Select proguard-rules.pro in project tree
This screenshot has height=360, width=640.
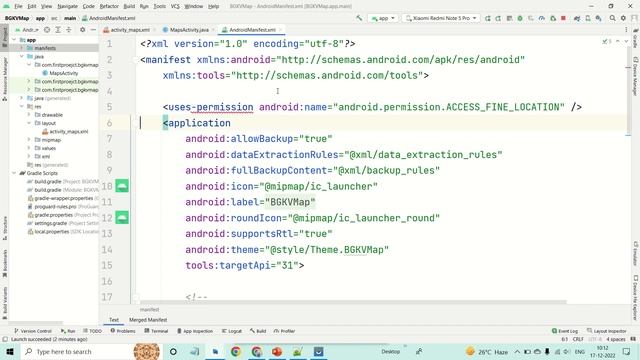pyautogui.click(x=63, y=207)
